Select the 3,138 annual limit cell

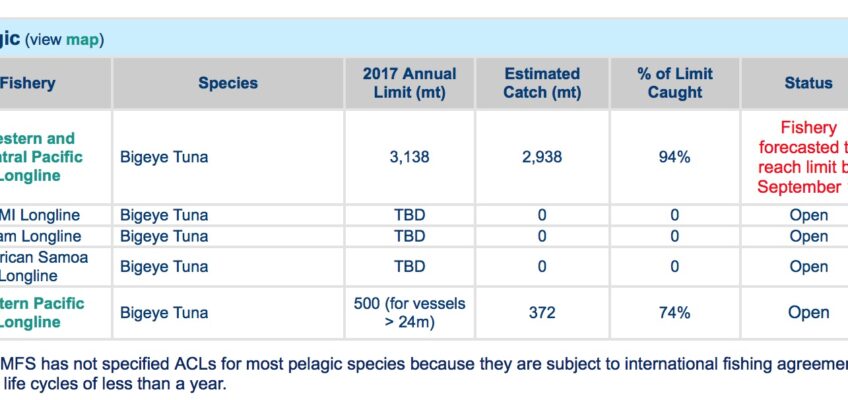click(409, 157)
